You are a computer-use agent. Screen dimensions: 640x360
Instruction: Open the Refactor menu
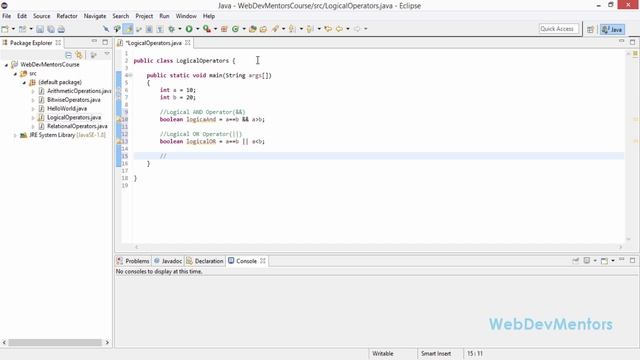pyautogui.click(x=67, y=16)
